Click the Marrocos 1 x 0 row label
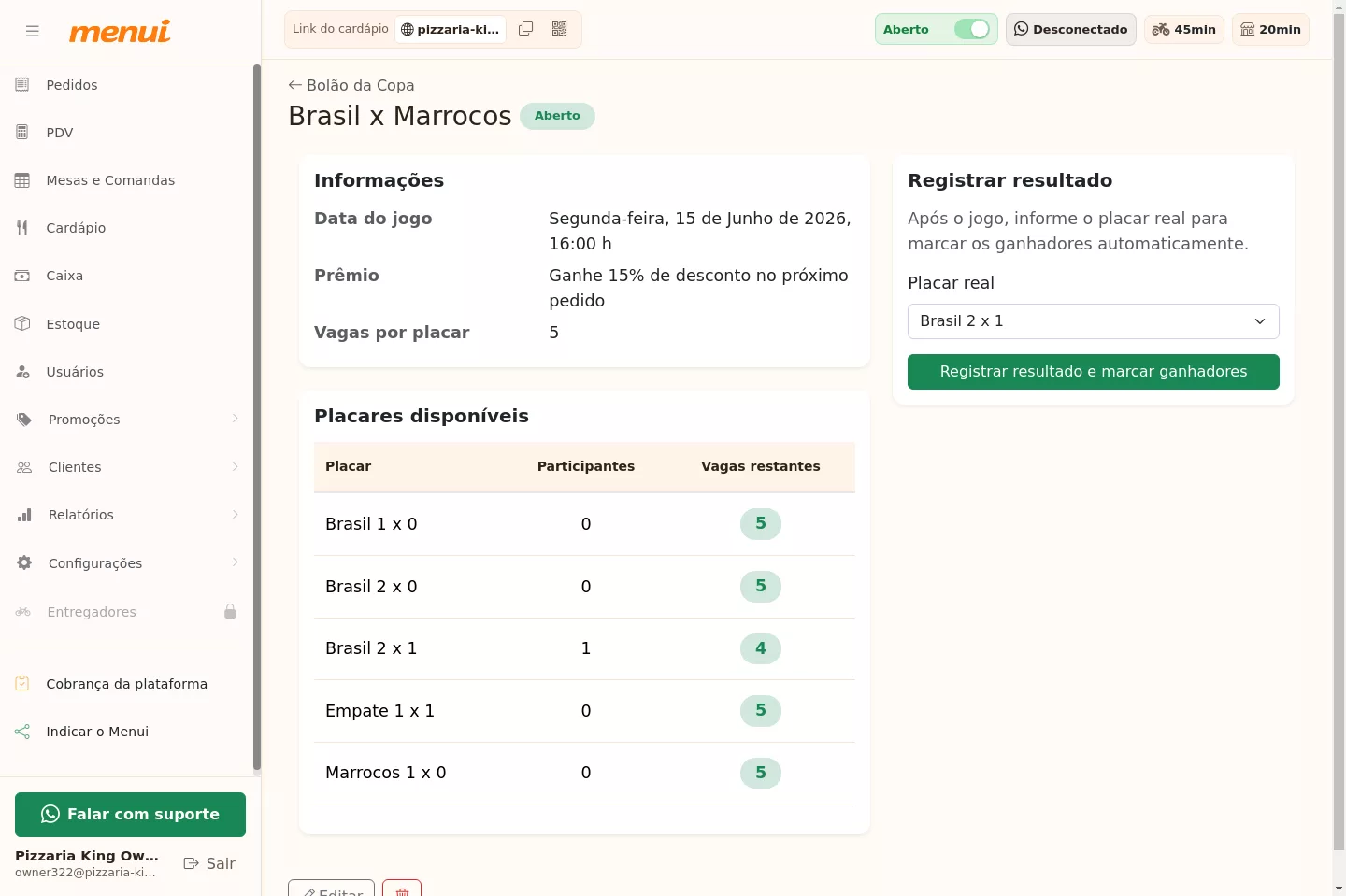This screenshot has width=1346, height=896. coord(385,773)
